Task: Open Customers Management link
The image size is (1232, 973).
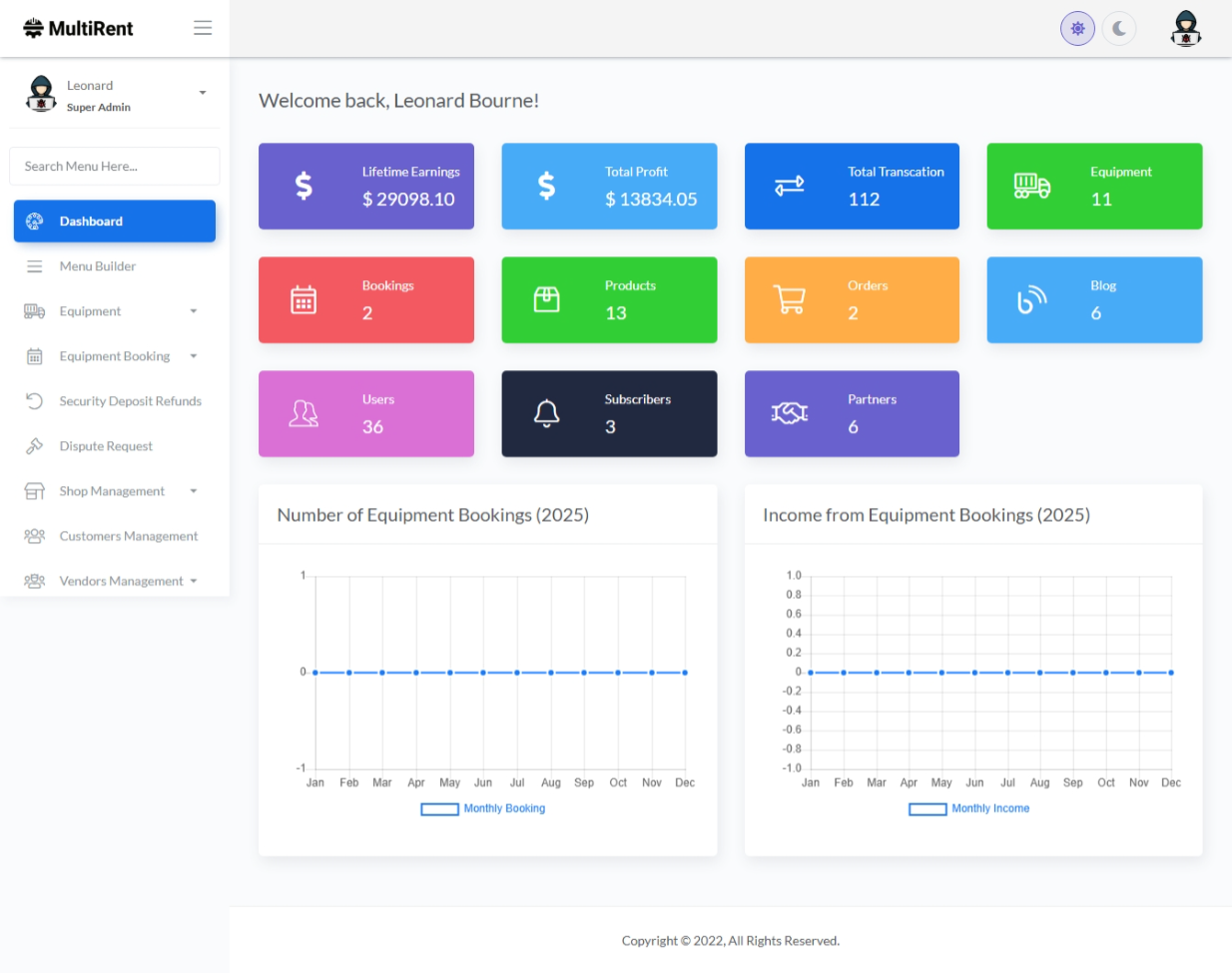Action: [128, 536]
